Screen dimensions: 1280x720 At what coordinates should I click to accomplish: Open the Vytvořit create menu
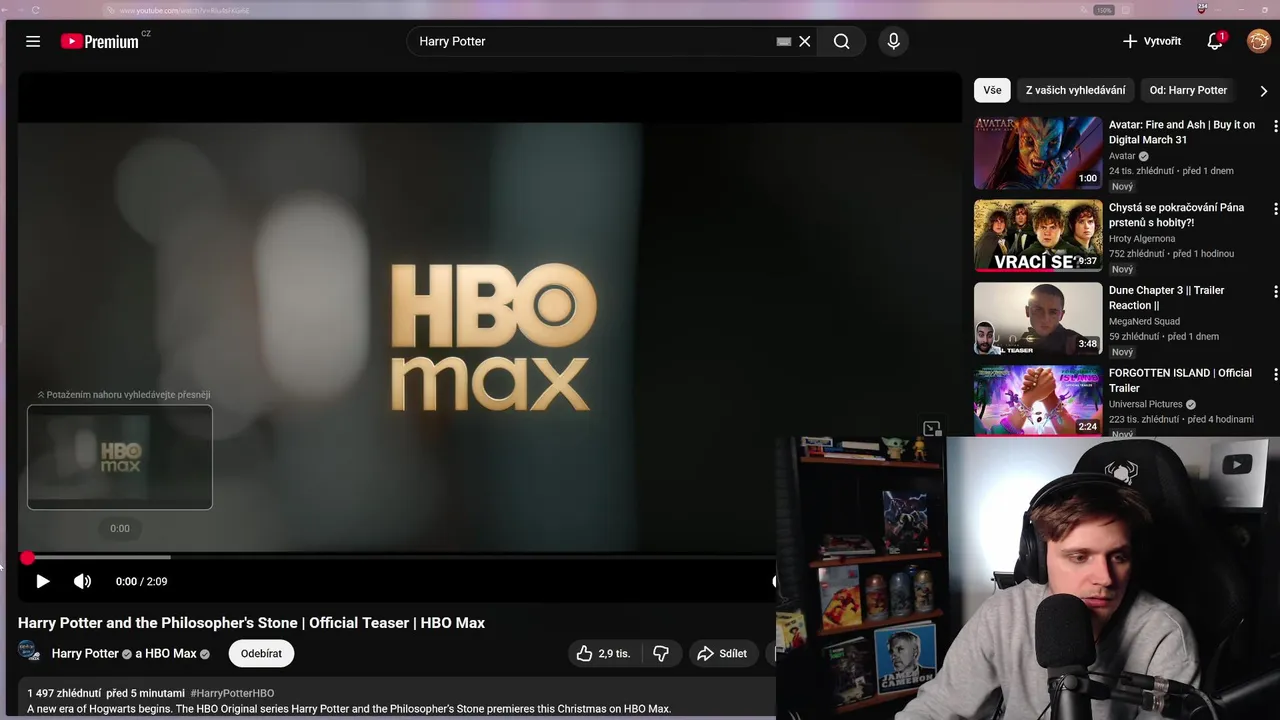(1152, 41)
